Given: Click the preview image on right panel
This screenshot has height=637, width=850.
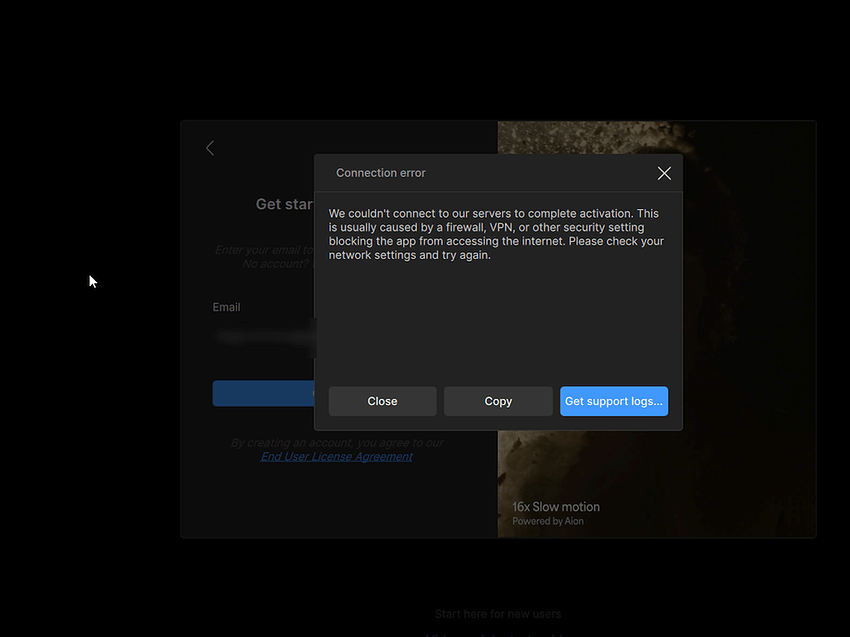Looking at the screenshot, I should 750,300.
